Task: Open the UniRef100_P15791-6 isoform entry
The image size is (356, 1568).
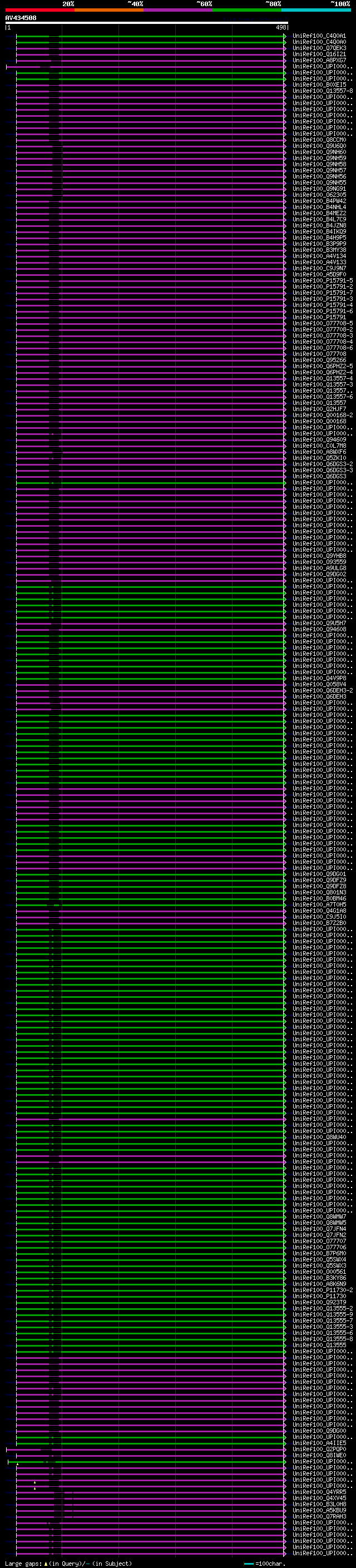Action: (323, 311)
